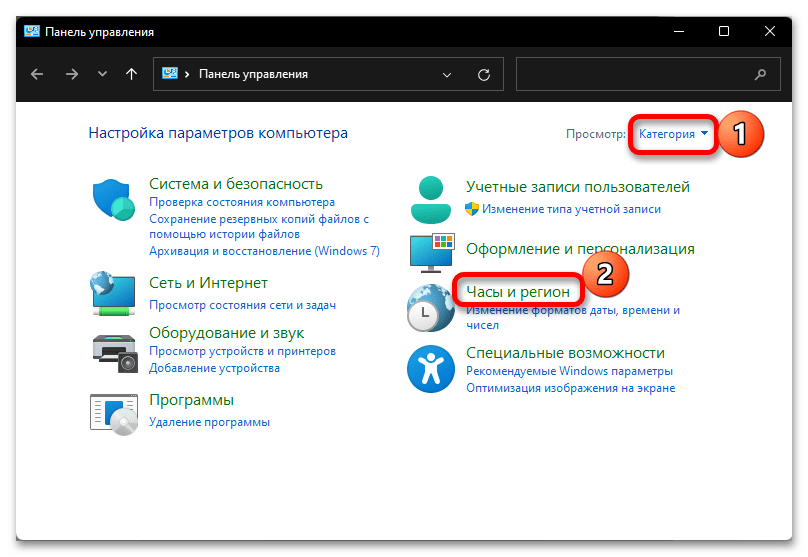Screen dimensions: 808x557
Task: Open Просмотр устройств и принтеров link
Action: 242,351
